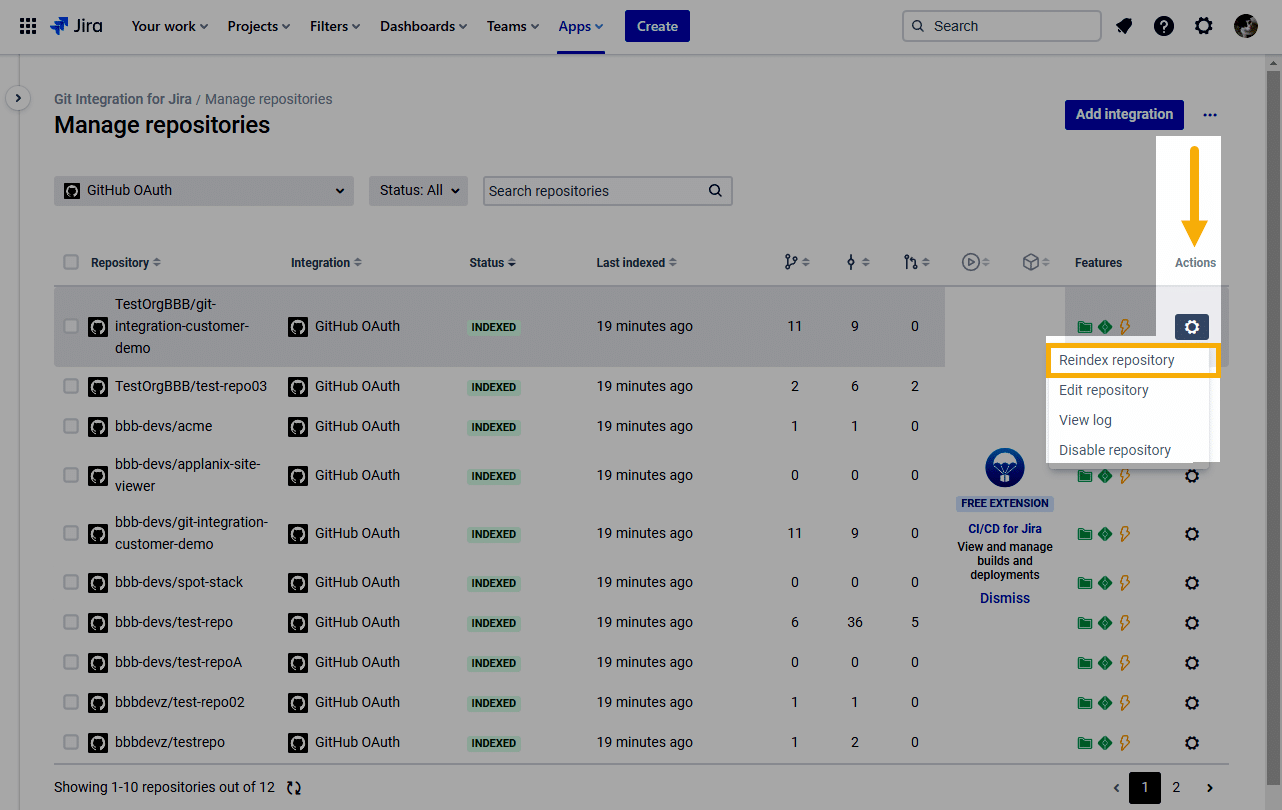Open the Teams dropdown
1282x810 pixels.
pos(513,26)
